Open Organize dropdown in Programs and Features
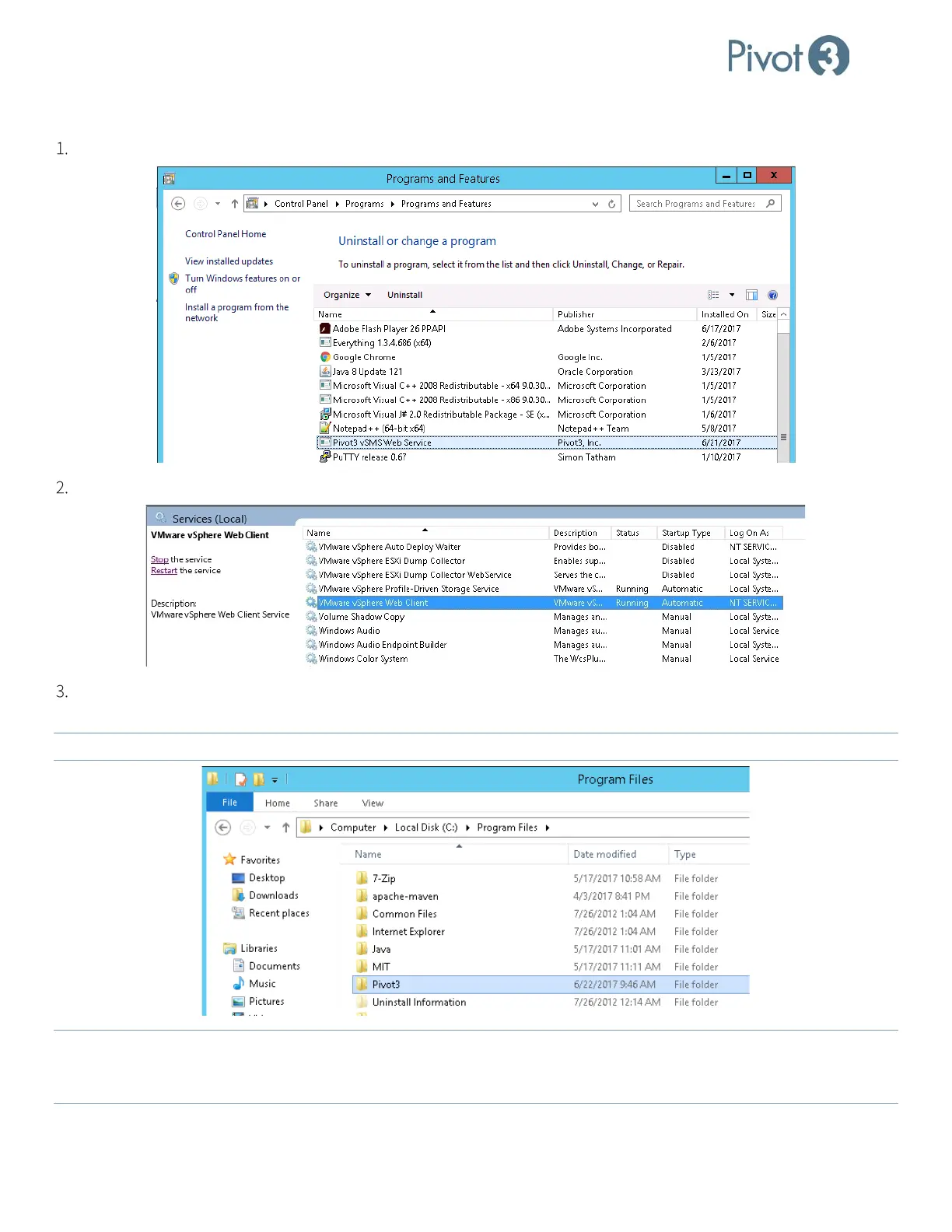Image resolution: width=952 pixels, height=1232 pixels. (347, 295)
